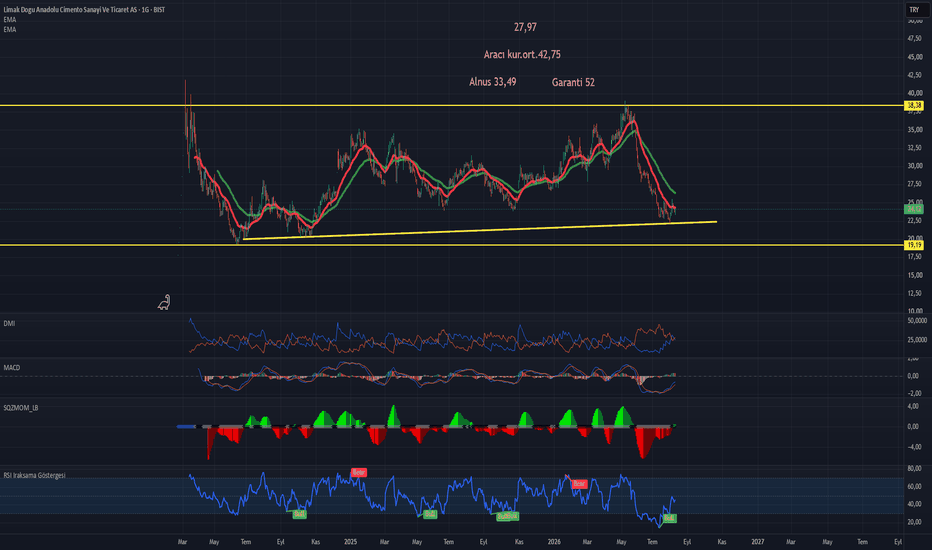932x550 pixels.
Task: Open the Limak Dogu Anadolu Cimento symbol title
Action: (x=84, y=10)
